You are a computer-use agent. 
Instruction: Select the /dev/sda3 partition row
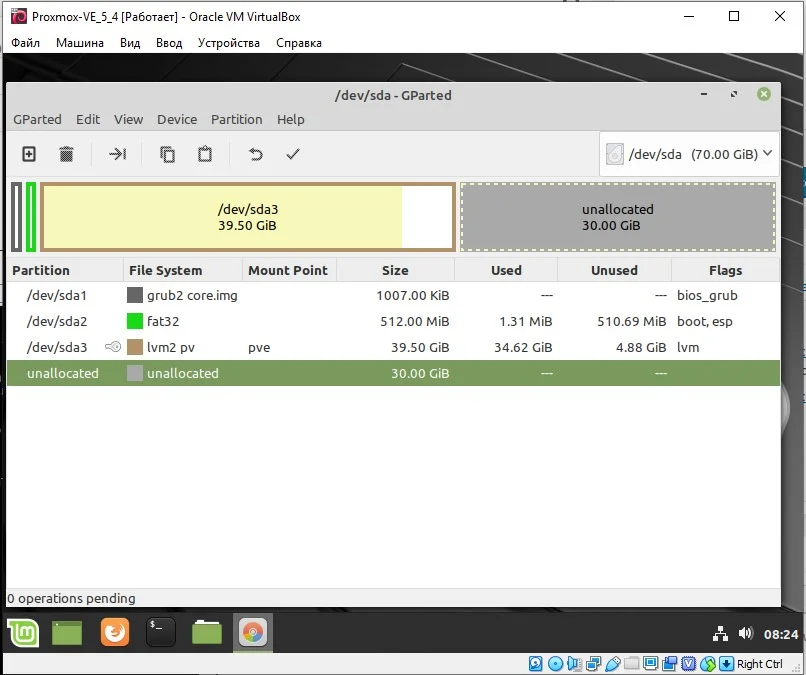393,347
